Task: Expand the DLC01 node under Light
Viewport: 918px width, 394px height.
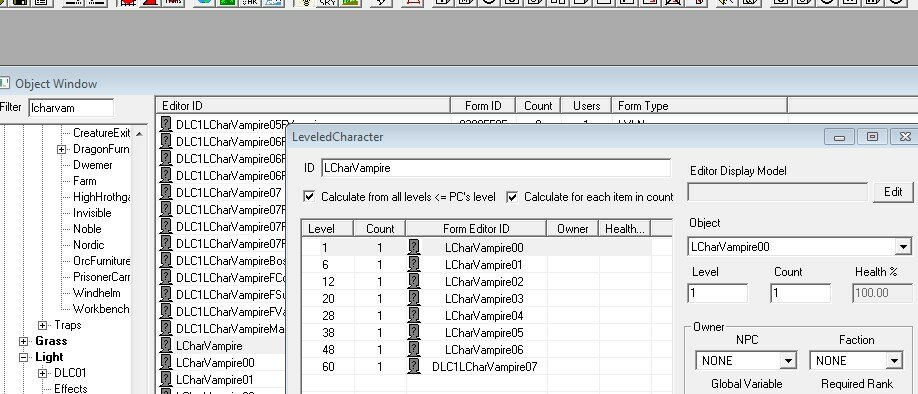Action: (43, 373)
